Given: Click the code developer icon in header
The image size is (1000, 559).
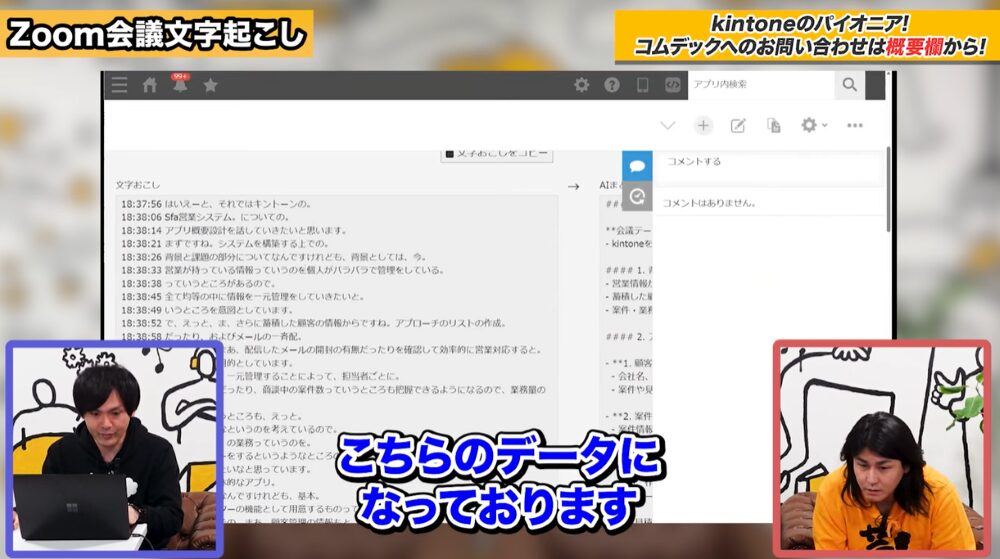Looking at the screenshot, I should [672, 85].
